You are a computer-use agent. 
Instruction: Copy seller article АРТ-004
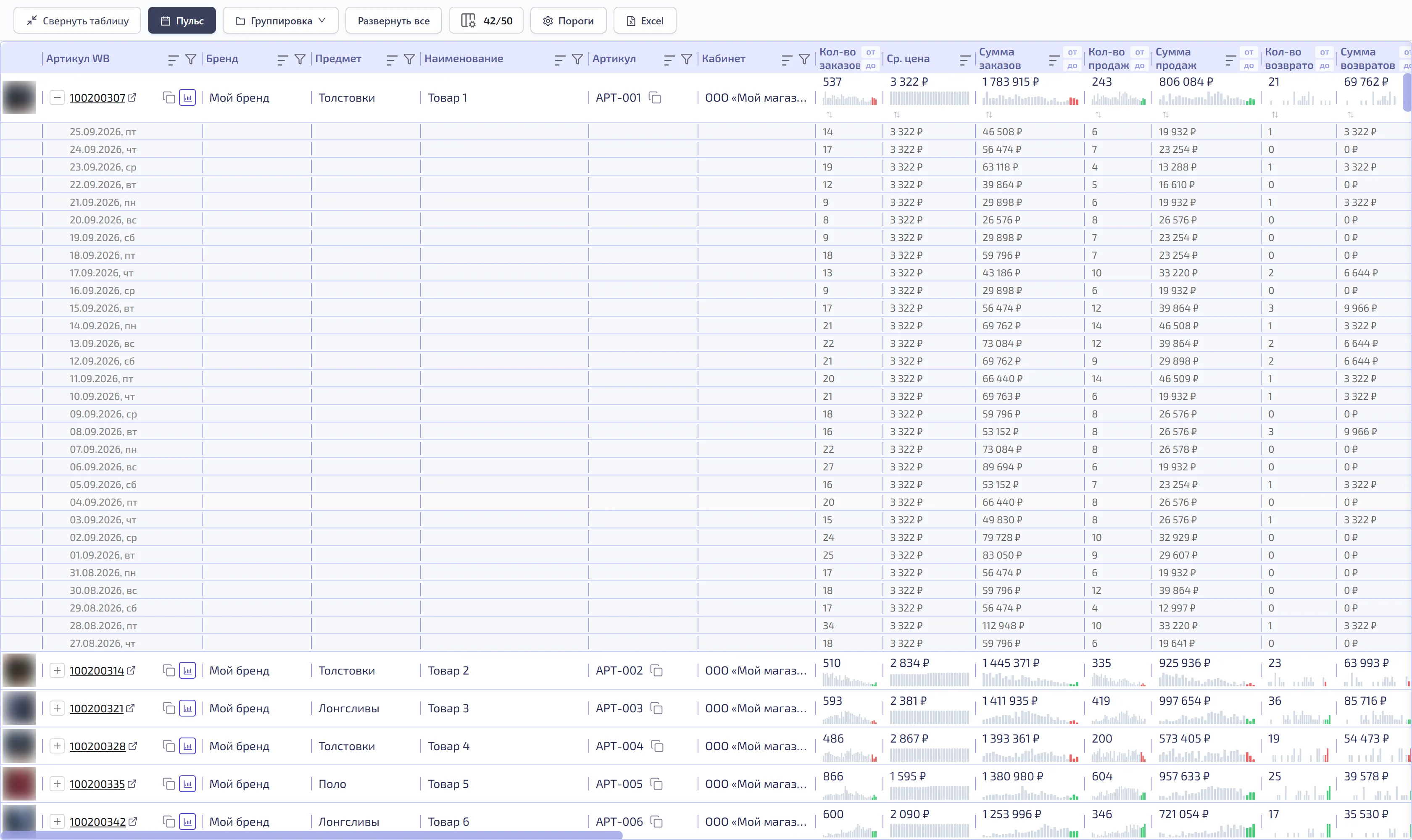point(658,746)
